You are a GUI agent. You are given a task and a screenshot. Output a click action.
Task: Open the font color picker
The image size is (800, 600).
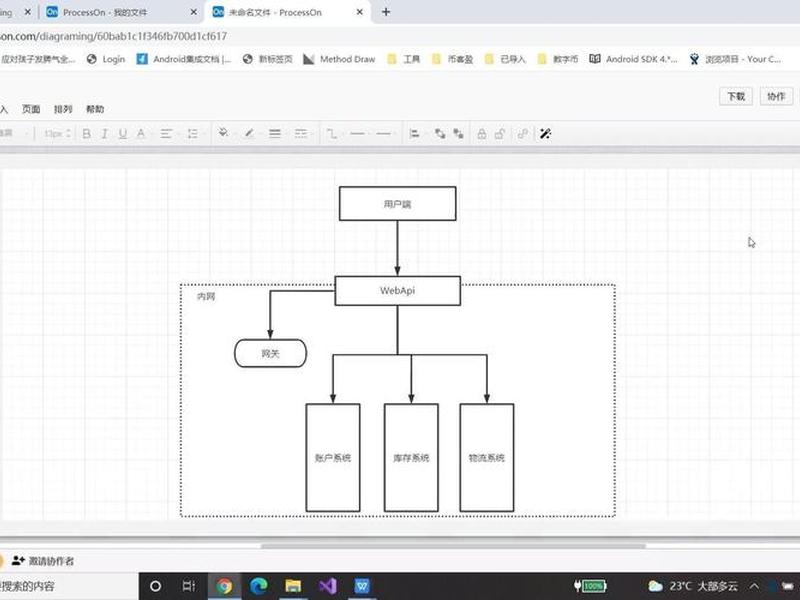pos(141,134)
